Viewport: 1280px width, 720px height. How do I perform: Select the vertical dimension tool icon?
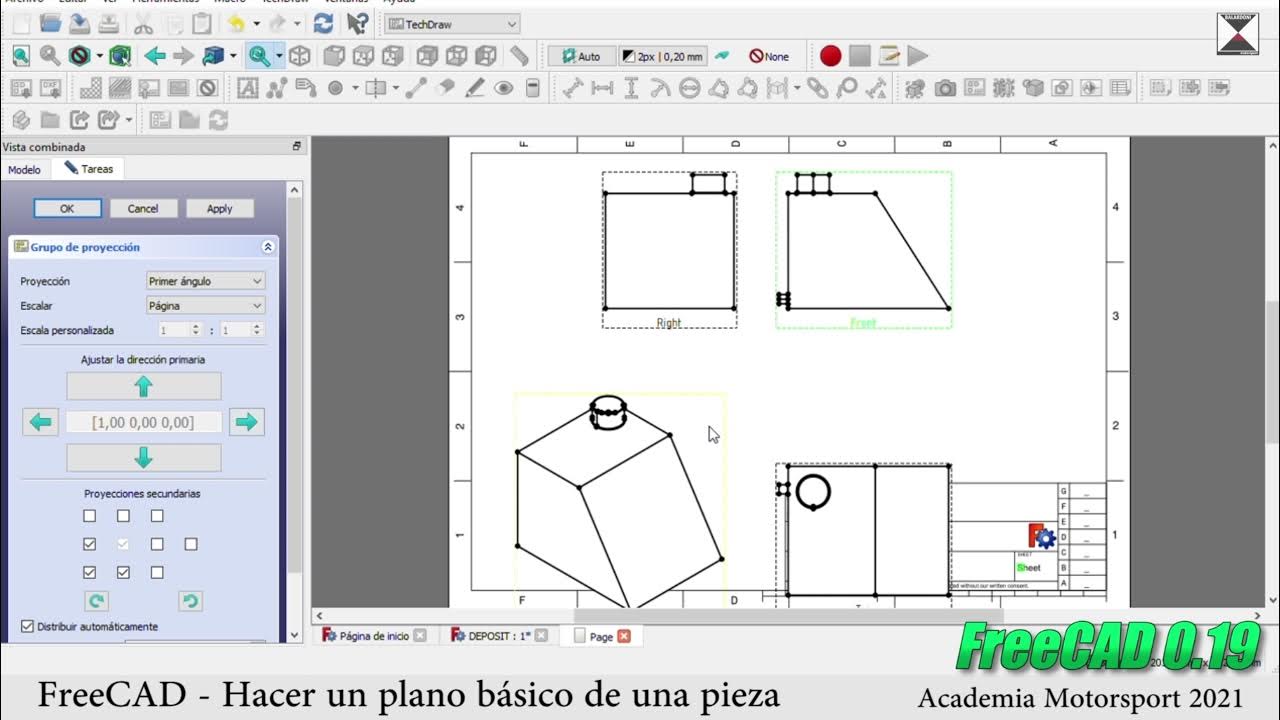pos(631,88)
